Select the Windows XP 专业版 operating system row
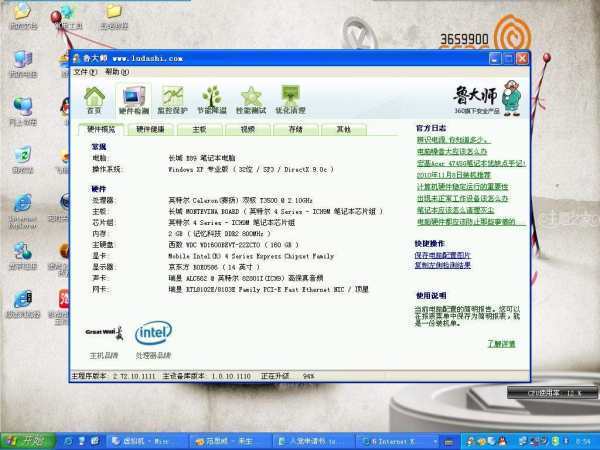The height and width of the screenshot is (450, 600). click(x=251, y=169)
